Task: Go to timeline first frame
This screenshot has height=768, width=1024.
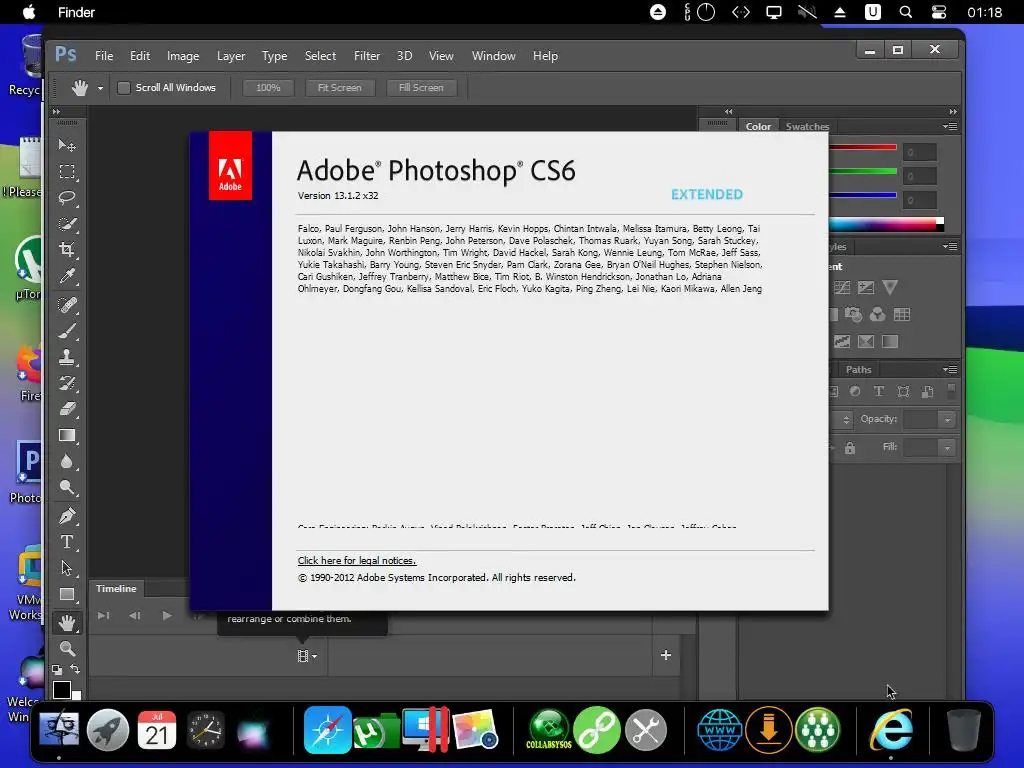Action: [103, 615]
